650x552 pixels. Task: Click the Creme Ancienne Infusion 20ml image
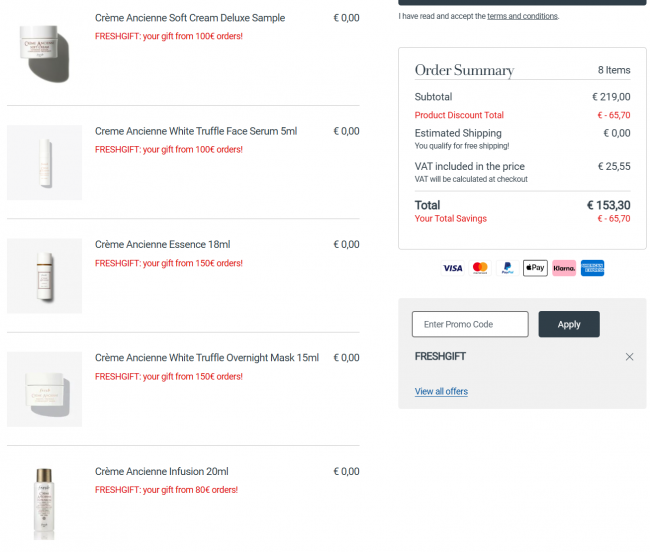[x=44, y=502]
